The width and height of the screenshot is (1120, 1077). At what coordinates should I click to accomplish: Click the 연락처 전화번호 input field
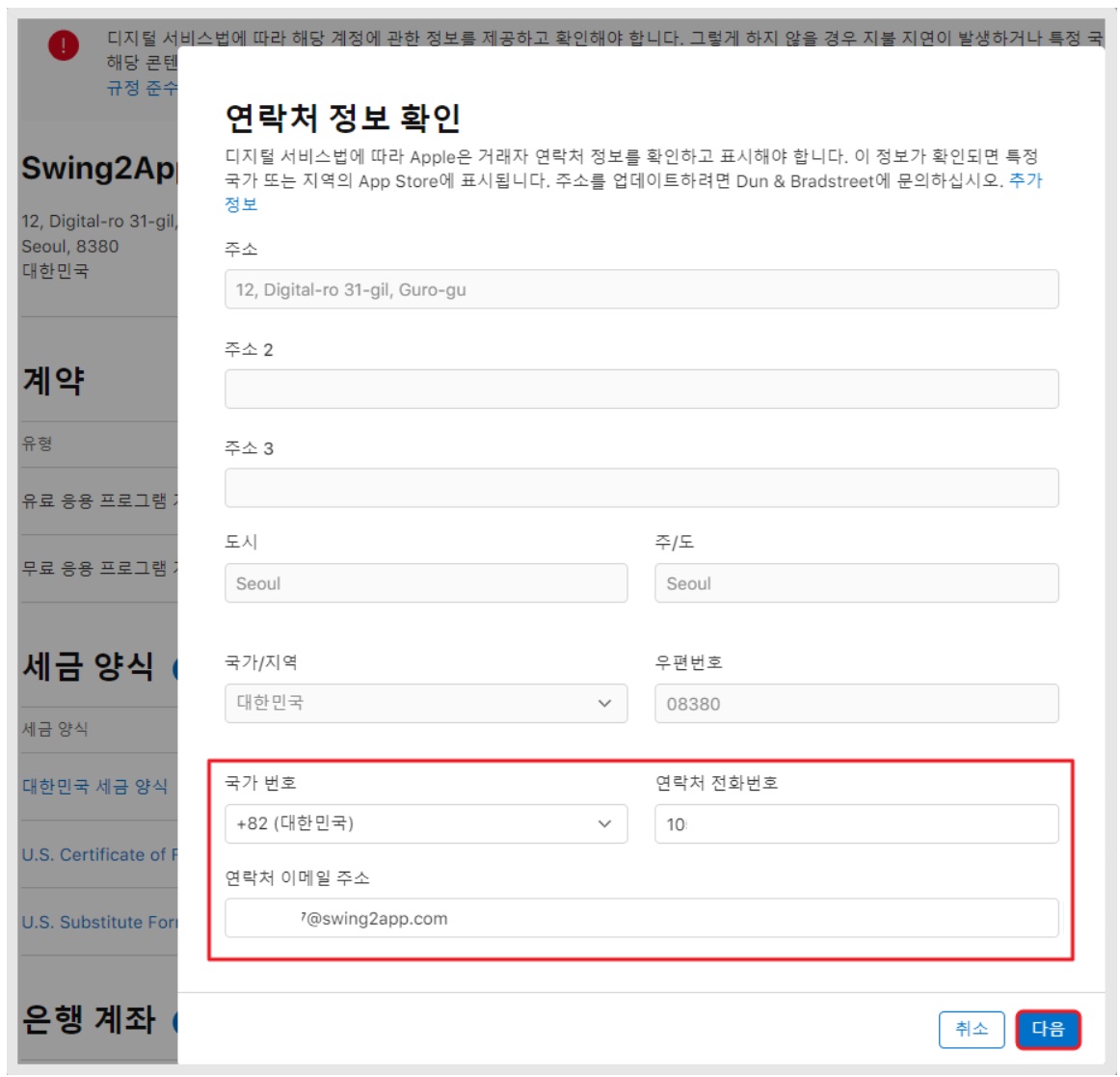[x=857, y=824]
